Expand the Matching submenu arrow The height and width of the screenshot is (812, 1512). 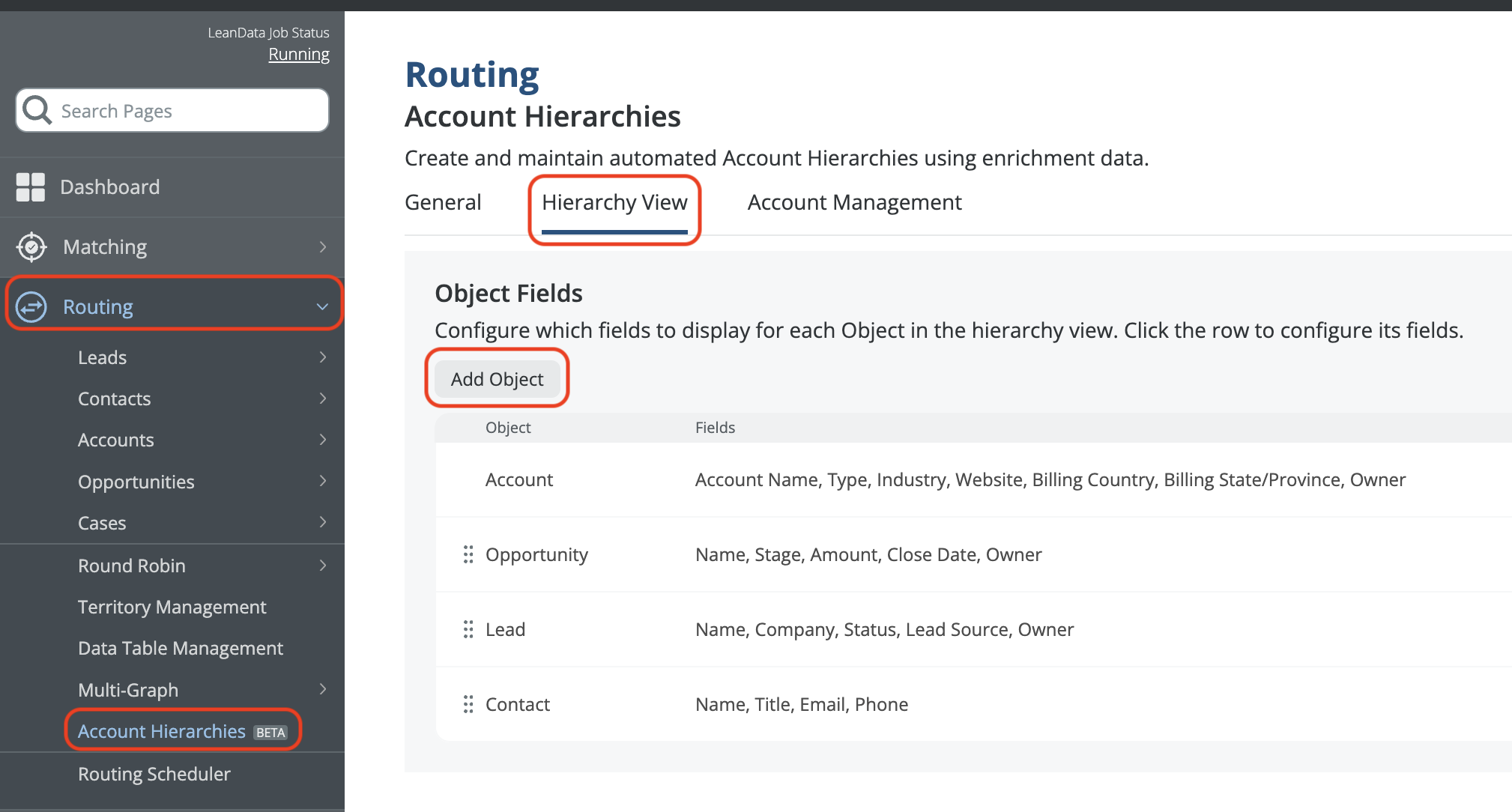click(323, 247)
